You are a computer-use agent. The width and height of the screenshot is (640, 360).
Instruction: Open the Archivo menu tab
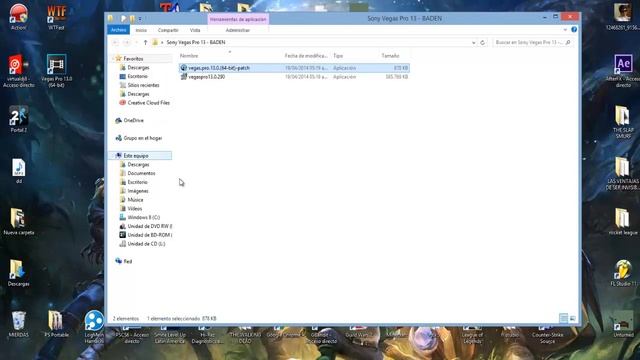pyautogui.click(x=118, y=30)
